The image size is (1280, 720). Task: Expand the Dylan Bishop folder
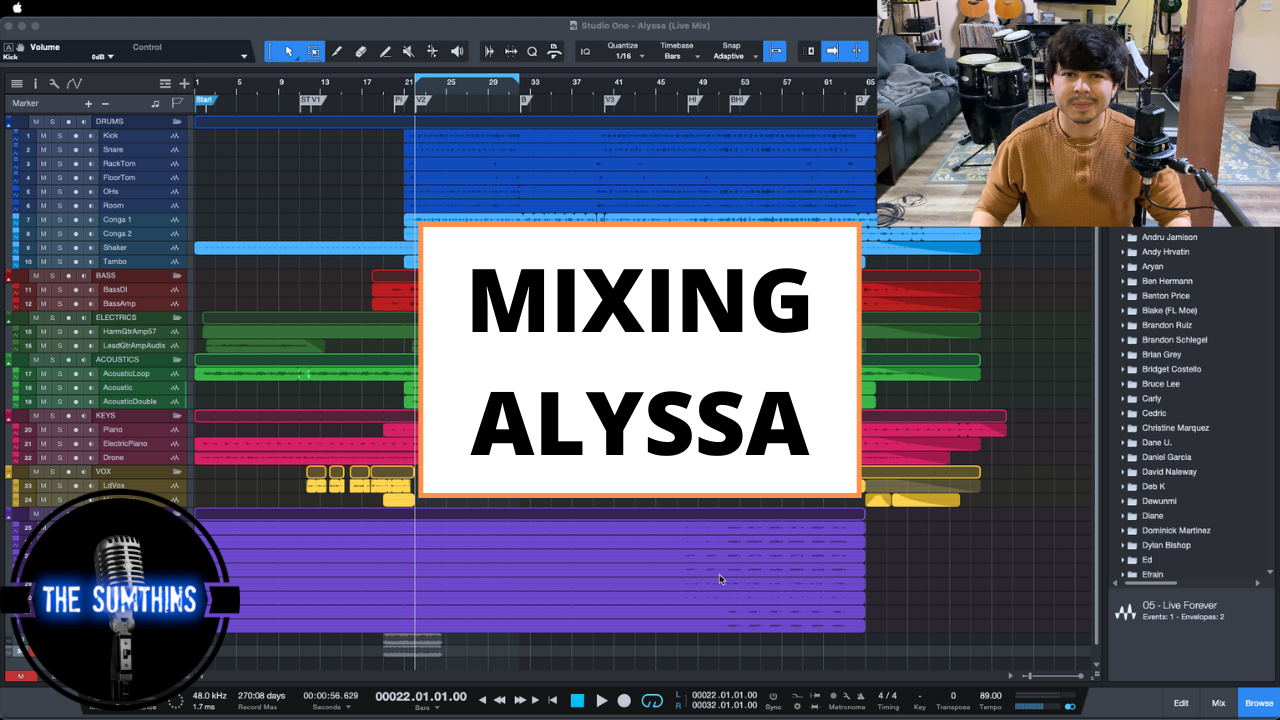[1123, 545]
